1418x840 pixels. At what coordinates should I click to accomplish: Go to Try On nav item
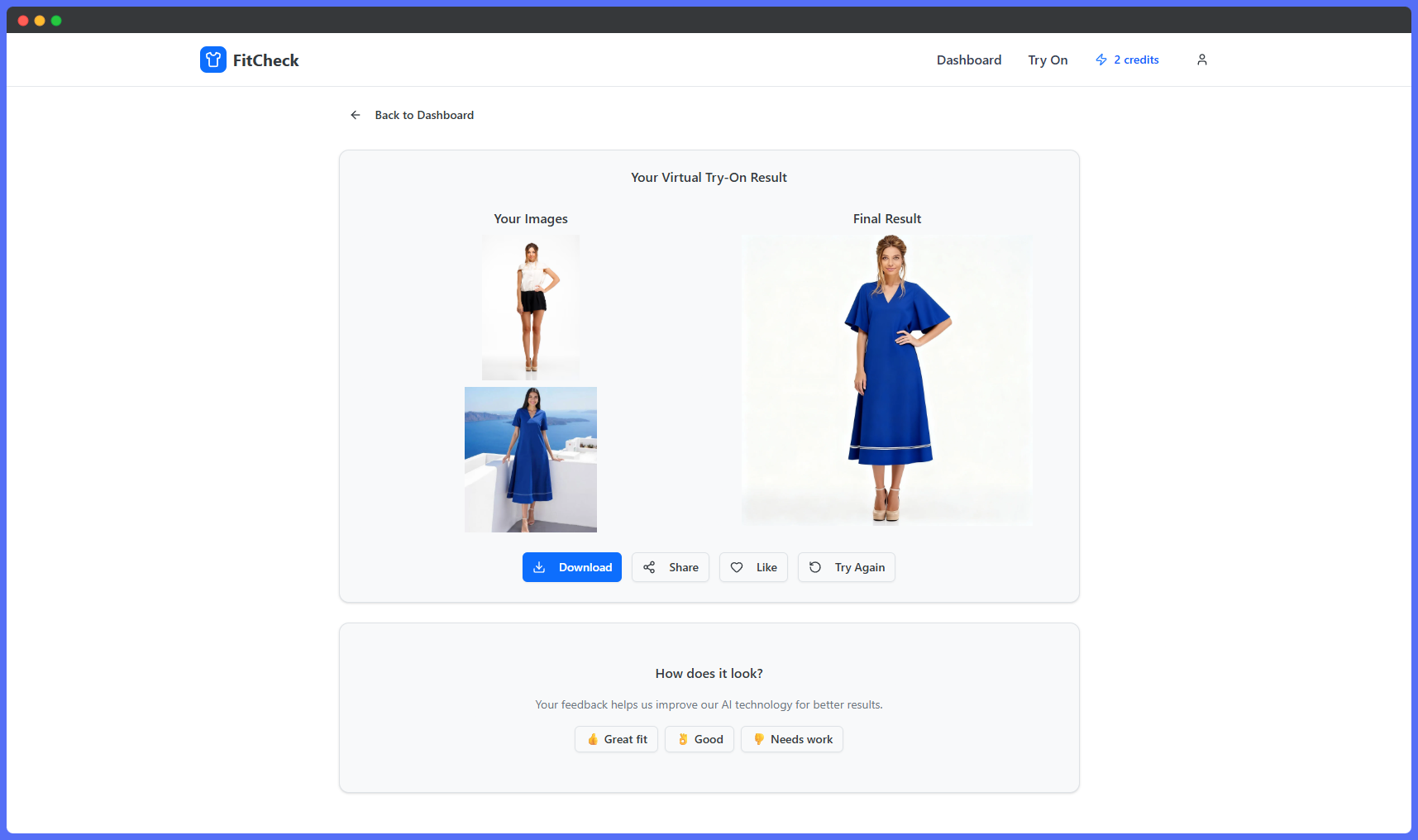1048,60
